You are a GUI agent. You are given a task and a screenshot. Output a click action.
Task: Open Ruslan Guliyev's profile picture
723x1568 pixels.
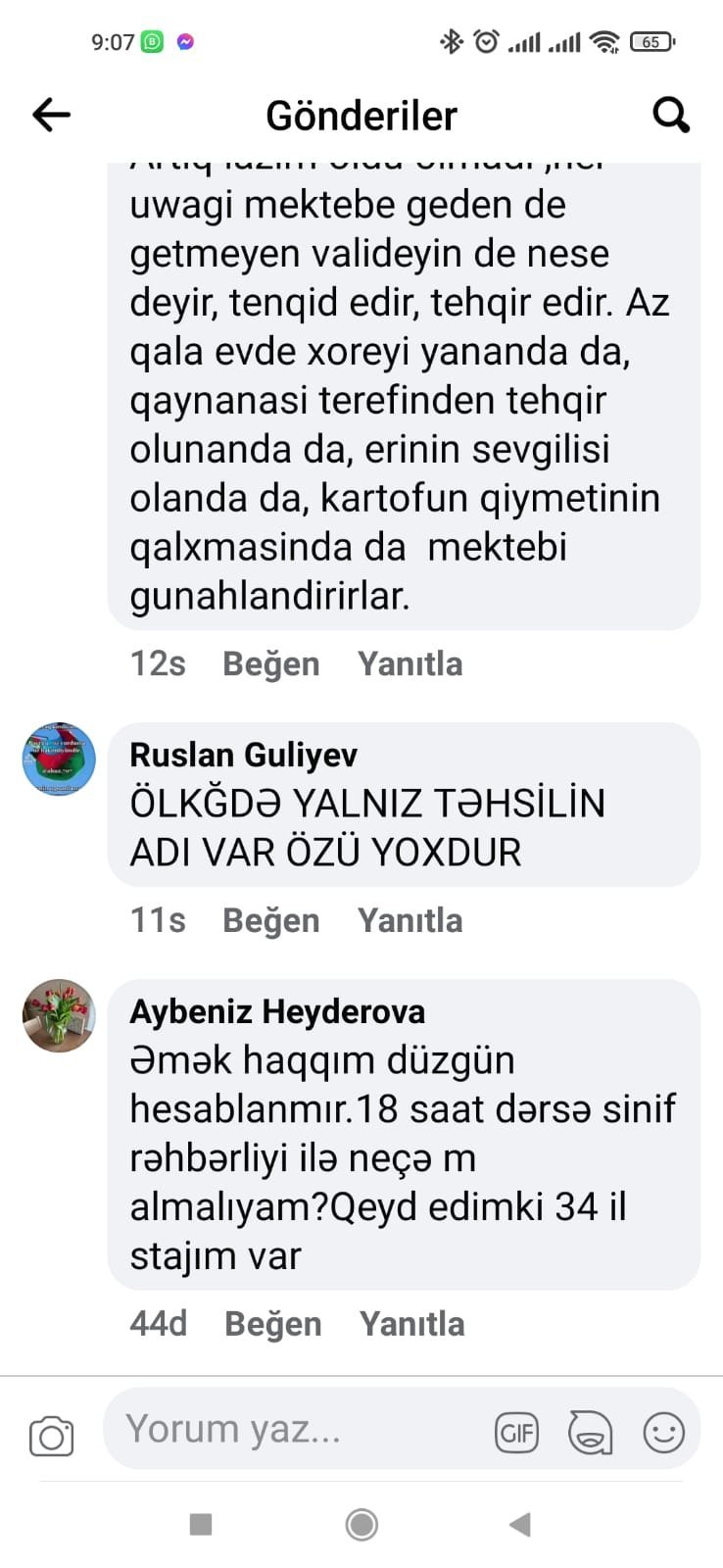(x=59, y=759)
